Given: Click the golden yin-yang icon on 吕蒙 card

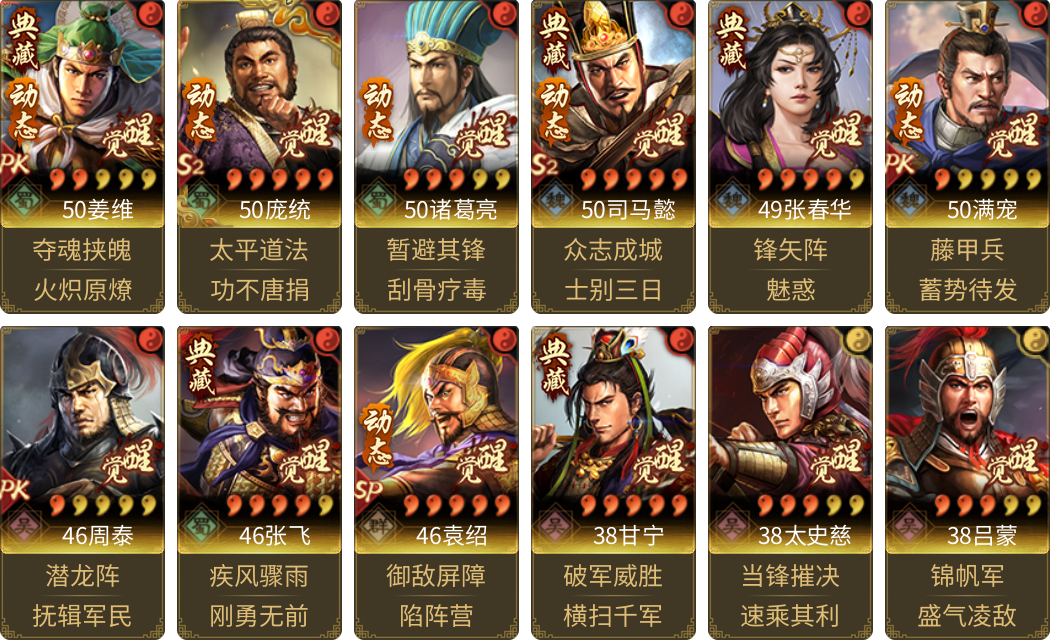Looking at the screenshot, I should [x=1035, y=339].
